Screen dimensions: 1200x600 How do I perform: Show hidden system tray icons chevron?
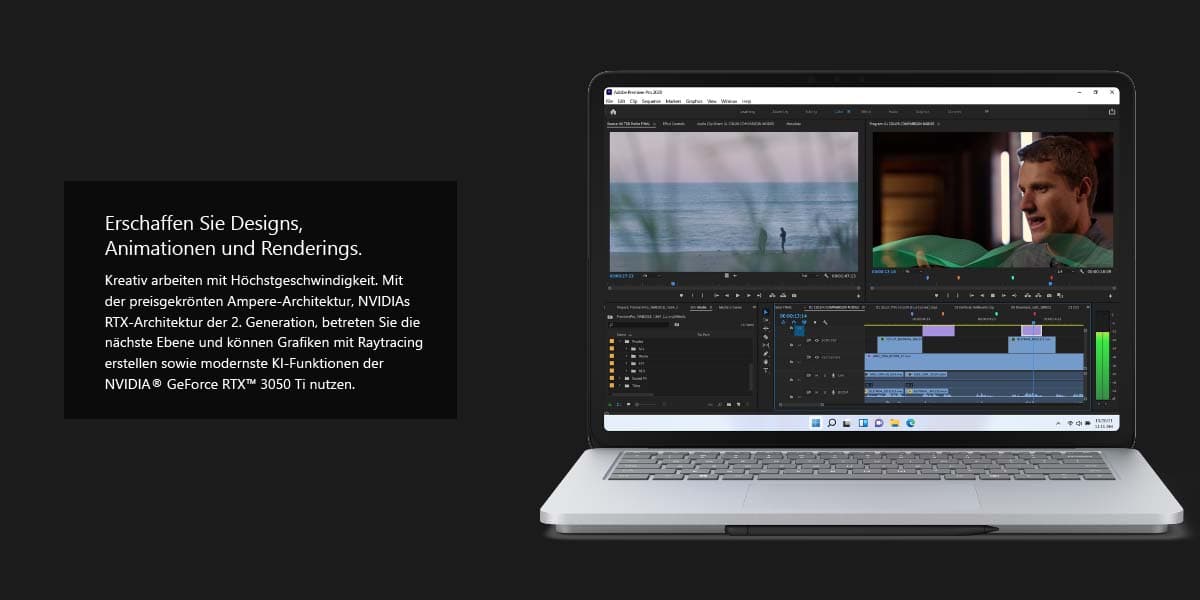click(x=1058, y=423)
